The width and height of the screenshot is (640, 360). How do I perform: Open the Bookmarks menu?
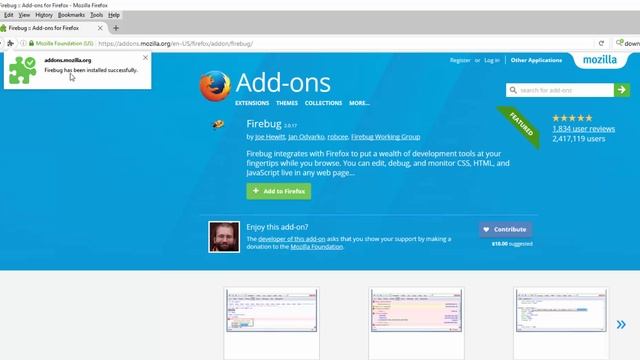pyautogui.click(x=71, y=15)
